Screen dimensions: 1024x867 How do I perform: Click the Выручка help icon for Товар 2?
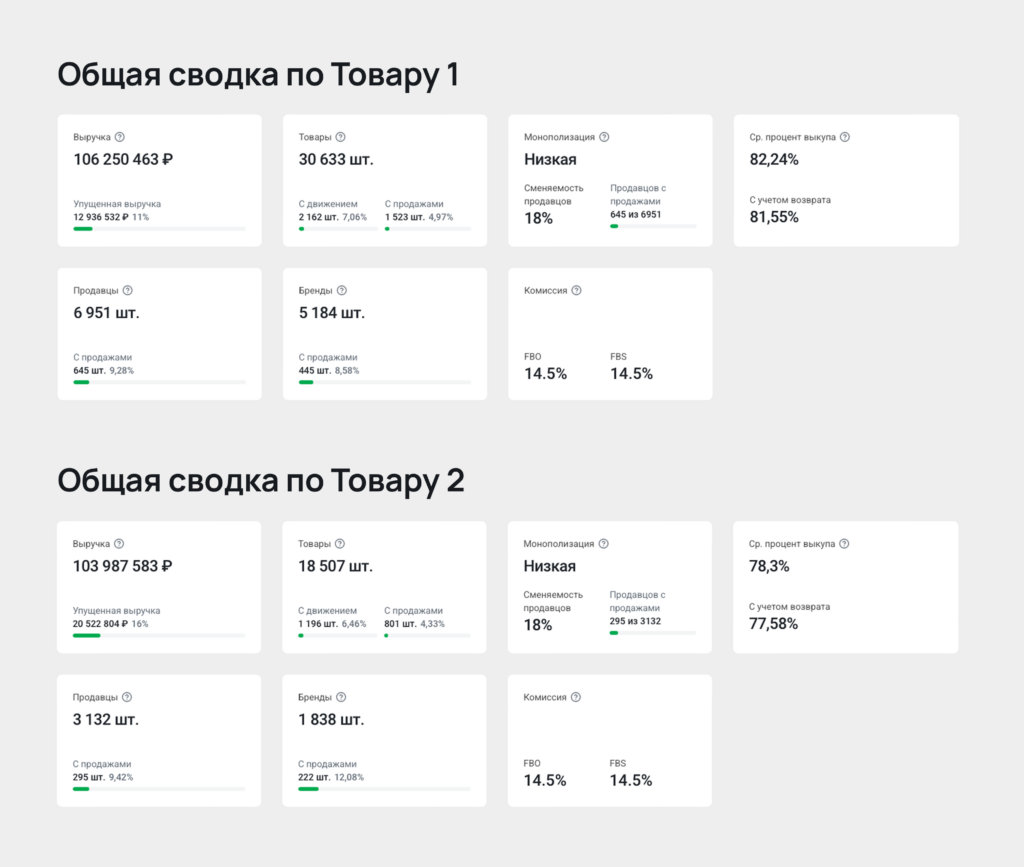119,544
